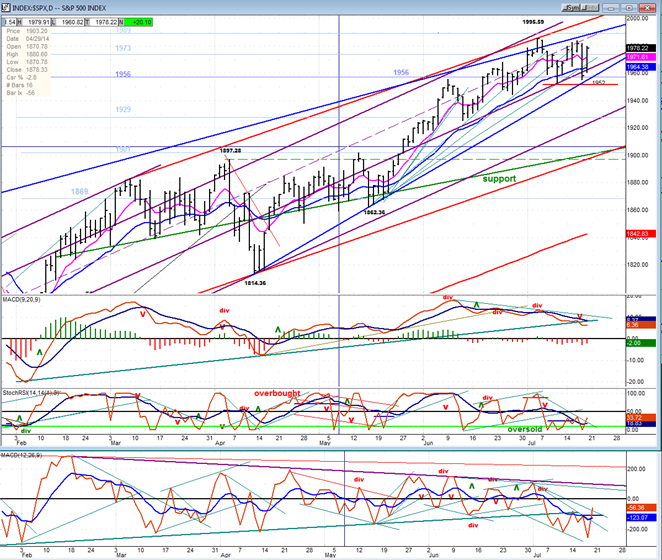Click the 1814.36 low annotation
The width and height of the screenshot is (662, 560).
coord(255,283)
